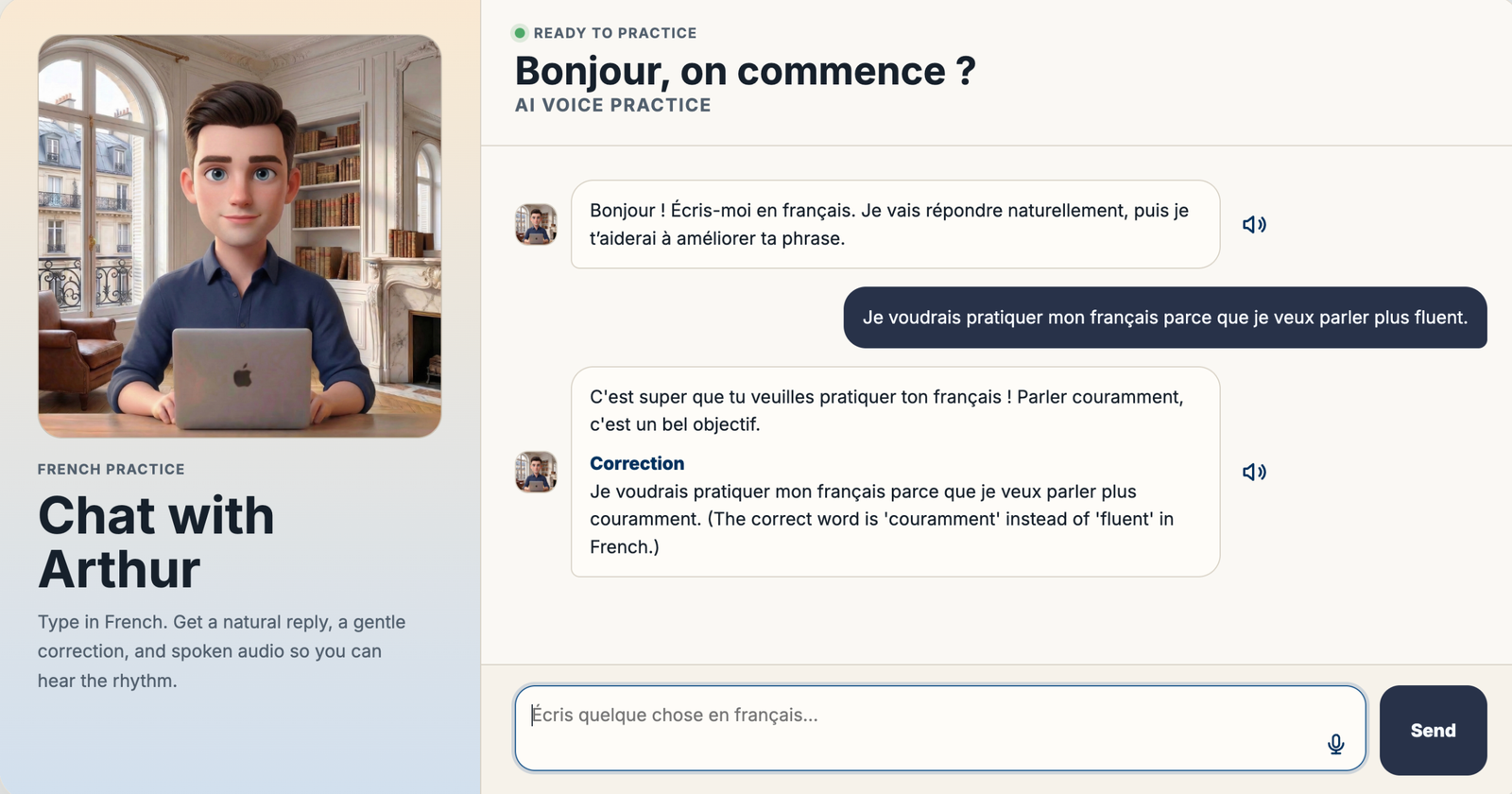The width and height of the screenshot is (1512, 794).
Task: Play audio for Arthur's greeting message
Action: pyautogui.click(x=1254, y=225)
